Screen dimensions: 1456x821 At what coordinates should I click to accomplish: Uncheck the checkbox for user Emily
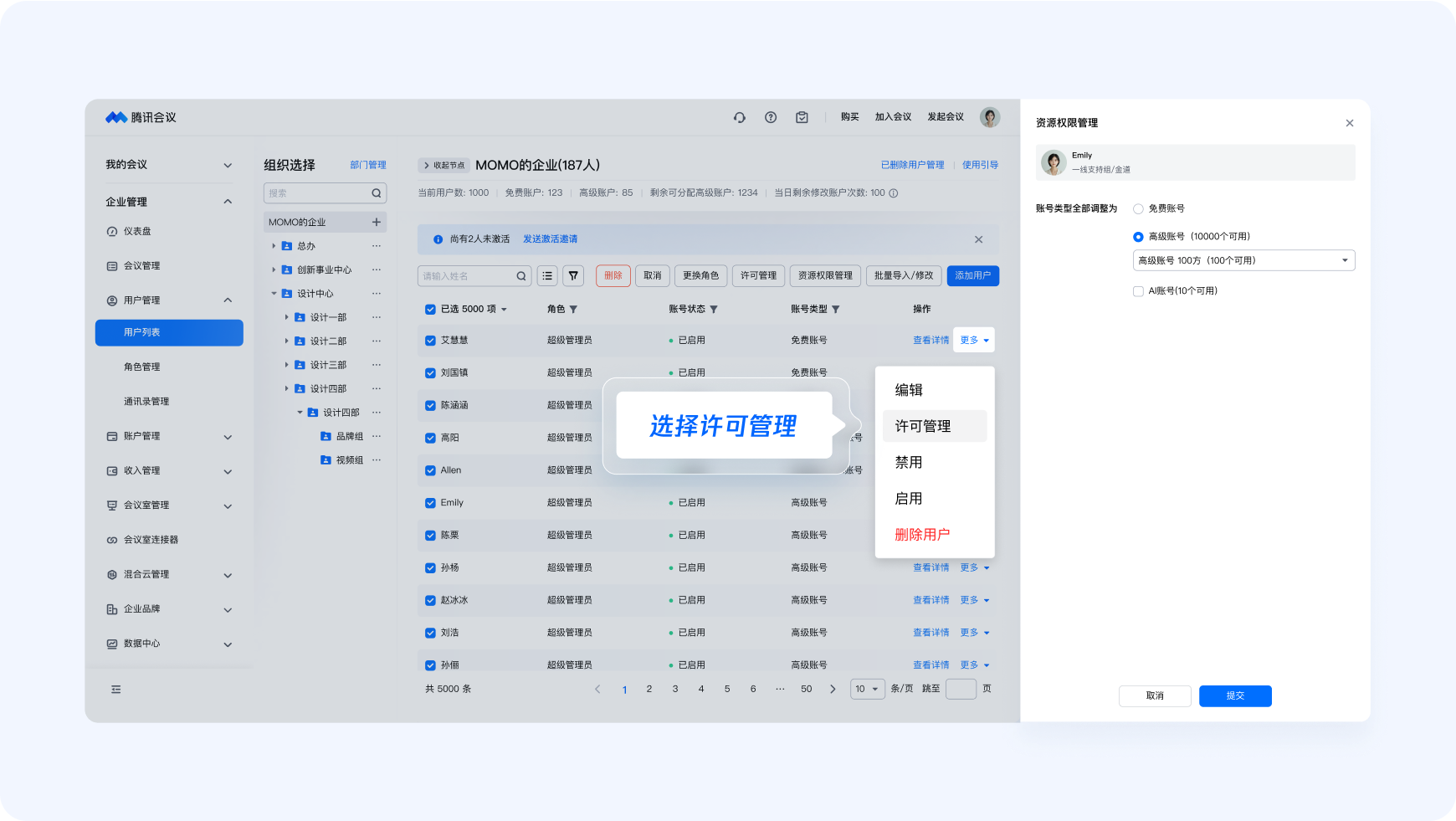pyautogui.click(x=430, y=503)
